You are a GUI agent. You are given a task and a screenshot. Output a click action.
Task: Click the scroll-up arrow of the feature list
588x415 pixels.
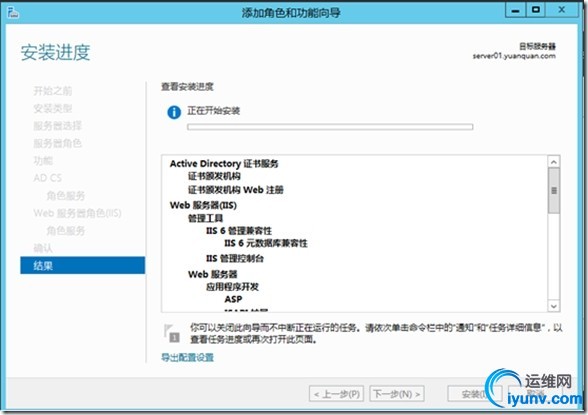coord(554,162)
